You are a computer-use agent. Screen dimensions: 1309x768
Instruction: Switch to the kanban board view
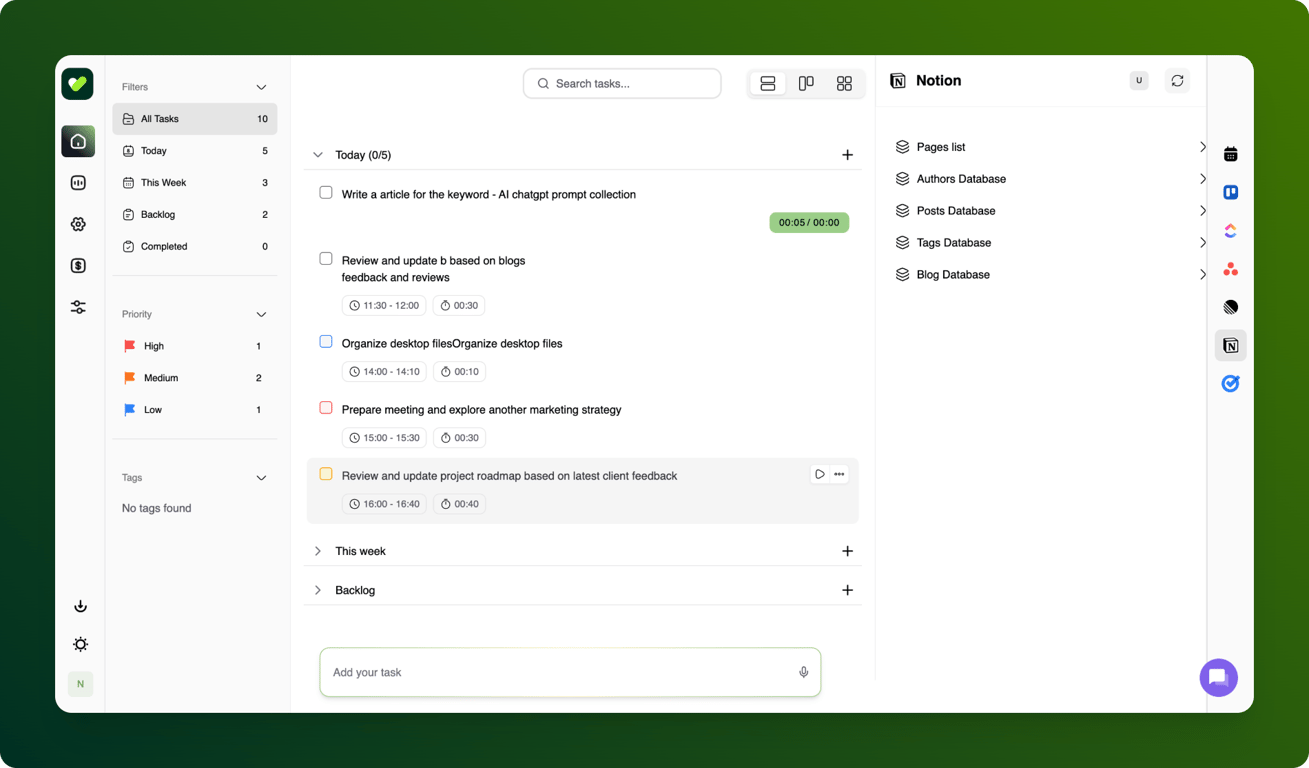806,84
